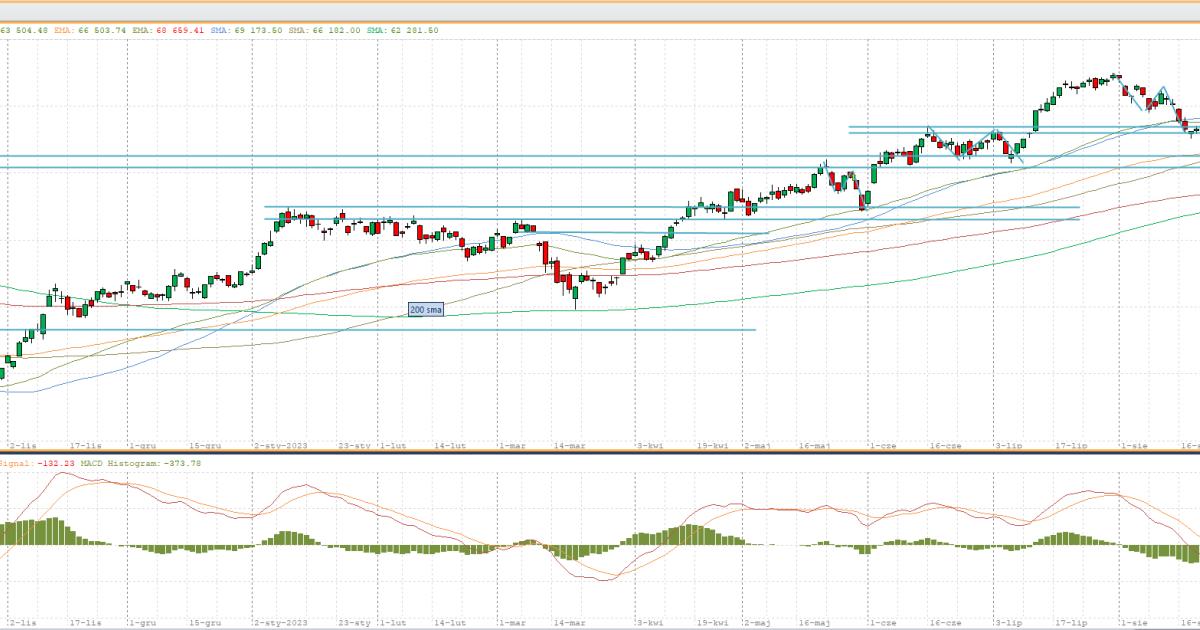This screenshot has height=630, width=1200.
Task: Click the 19-kwi date on price chart axis
Action: tap(713, 445)
